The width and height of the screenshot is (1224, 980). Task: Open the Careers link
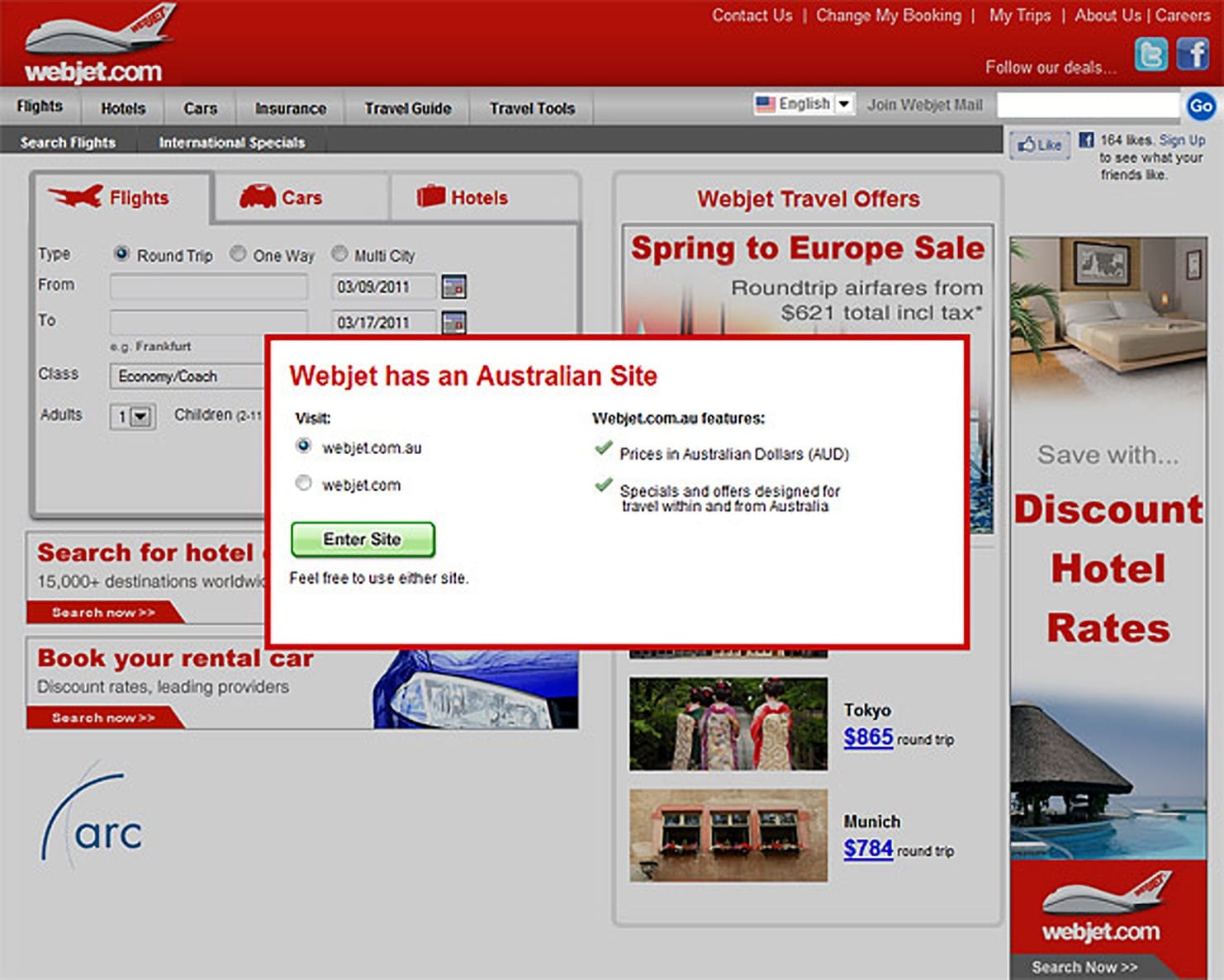click(1183, 15)
